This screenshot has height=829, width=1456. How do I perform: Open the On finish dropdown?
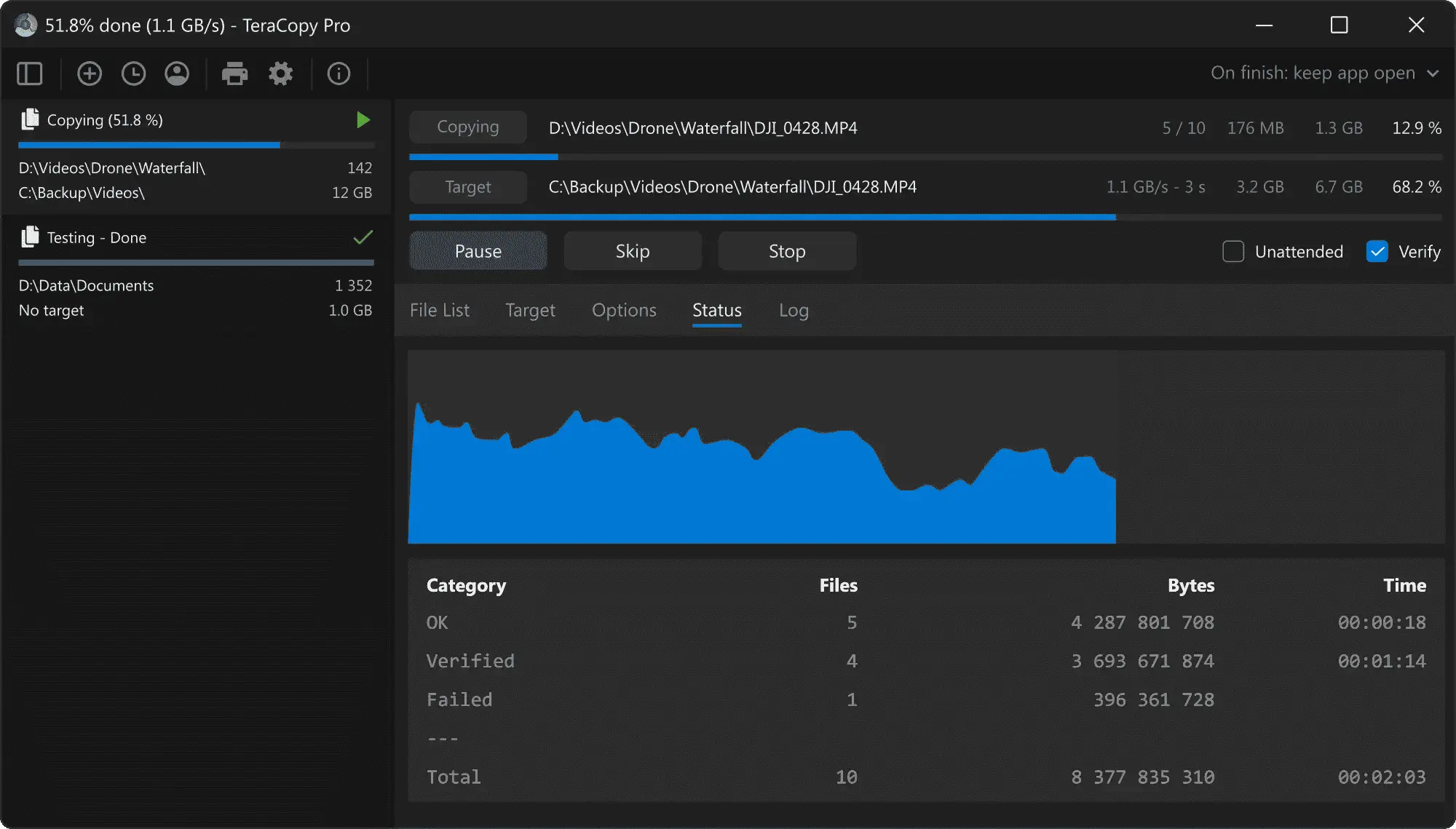coord(1325,73)
